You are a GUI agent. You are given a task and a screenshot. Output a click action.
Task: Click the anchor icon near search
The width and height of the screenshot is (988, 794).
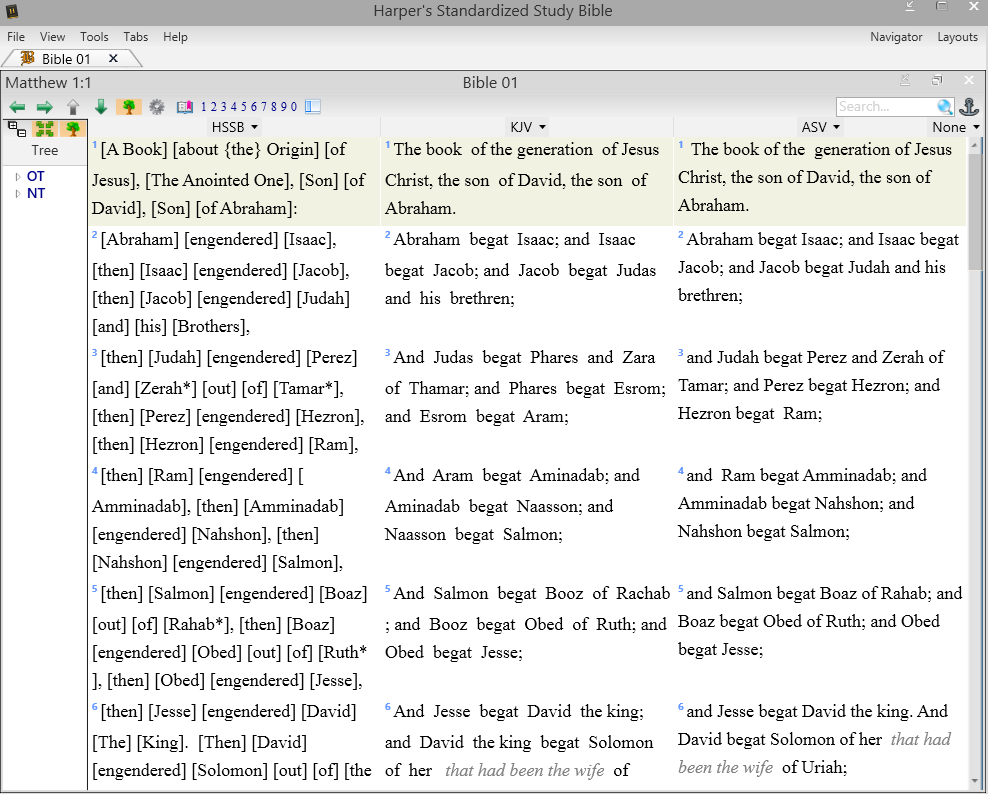[969, 106]
